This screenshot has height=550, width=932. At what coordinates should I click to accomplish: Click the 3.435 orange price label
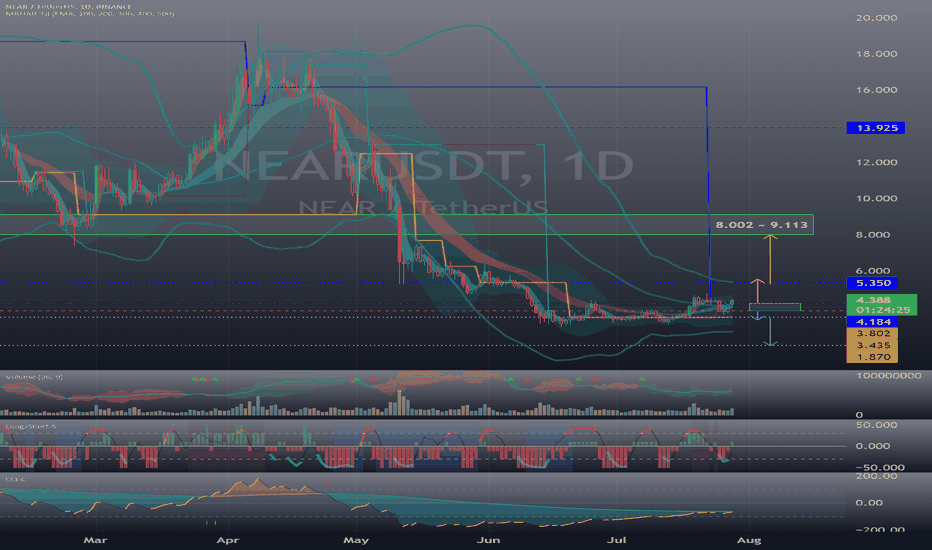click(x=873, y=345)
